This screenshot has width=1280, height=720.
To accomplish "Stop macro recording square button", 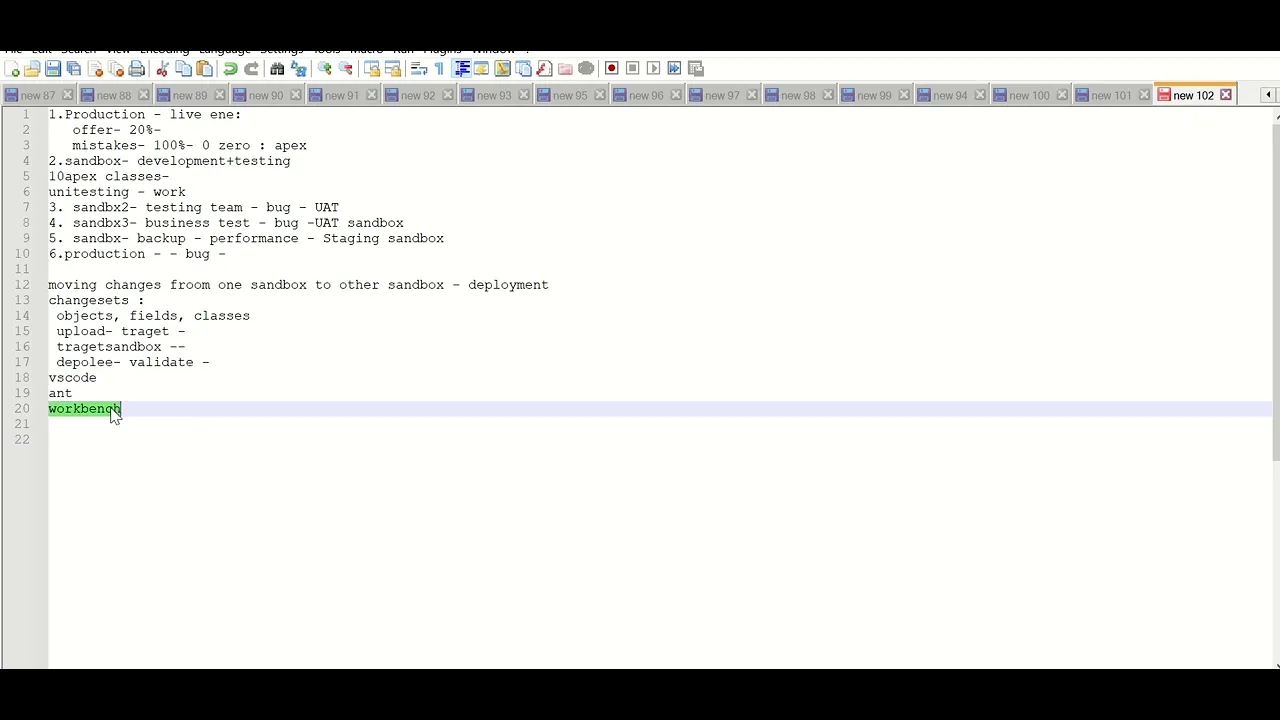I will [x=633, y=68].
